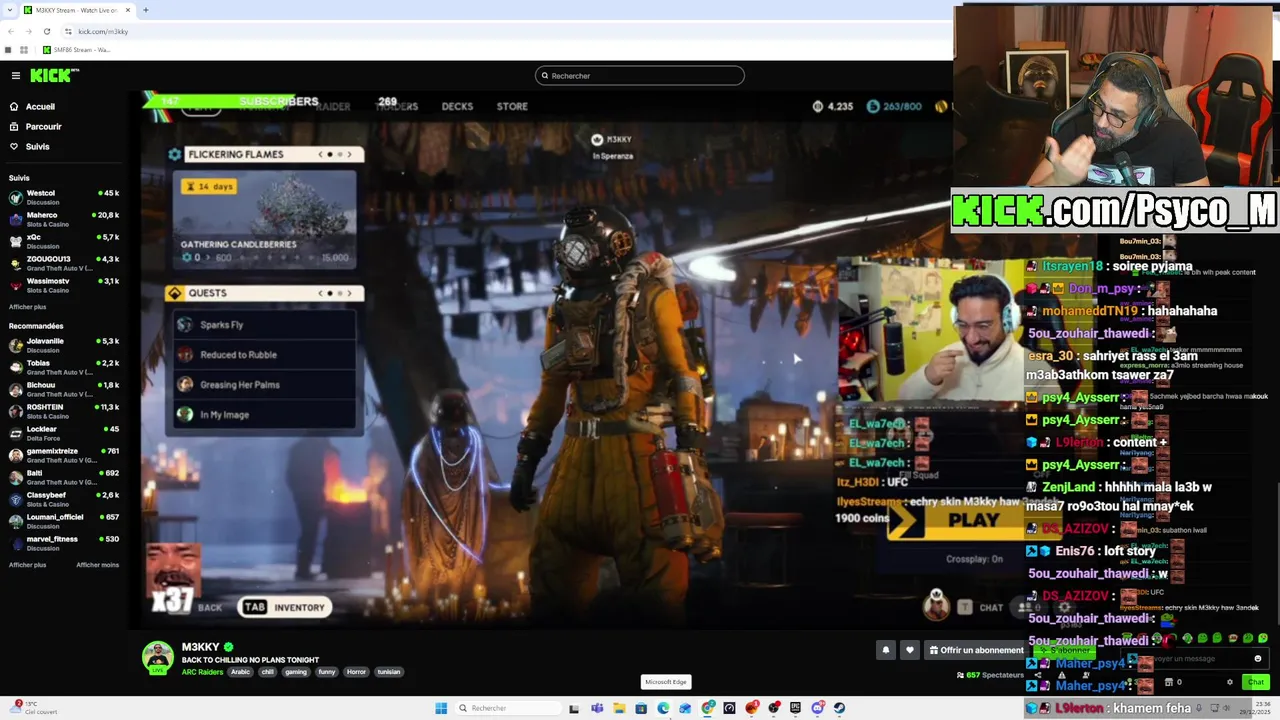Open the Greasing Her Palms quest
Image resolution: width=1280 pixels, height=720 pixels.
coord(265,385)
